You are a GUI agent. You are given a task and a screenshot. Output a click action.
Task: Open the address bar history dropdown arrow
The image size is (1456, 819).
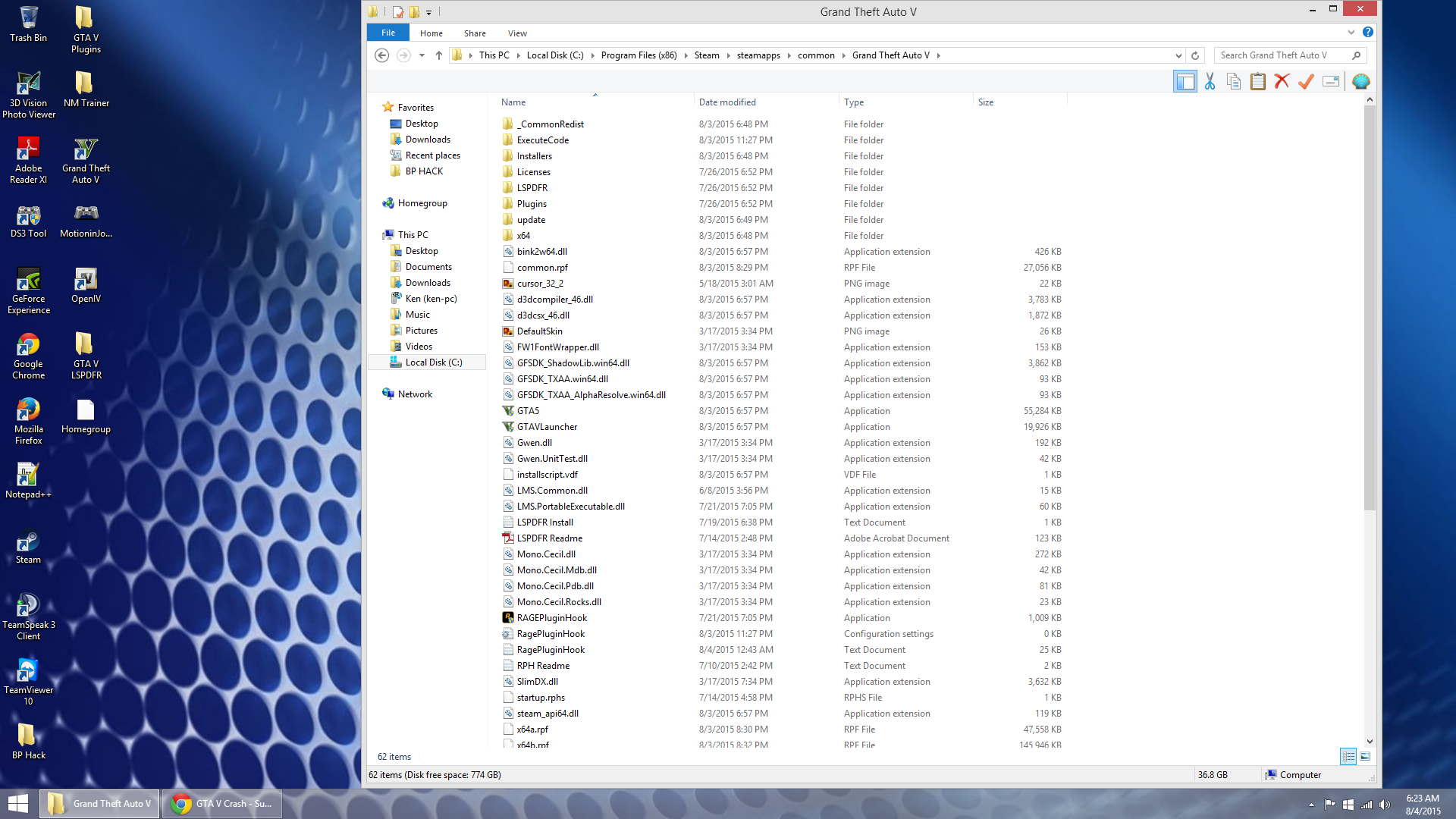[1178, 55]
